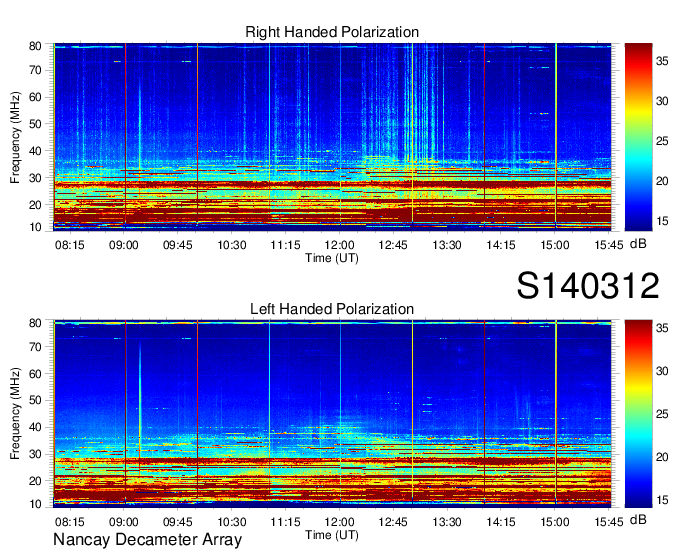Click the 10:30 tick of Right Handed plot
680x552 pixels.
[x=232, y=245]
